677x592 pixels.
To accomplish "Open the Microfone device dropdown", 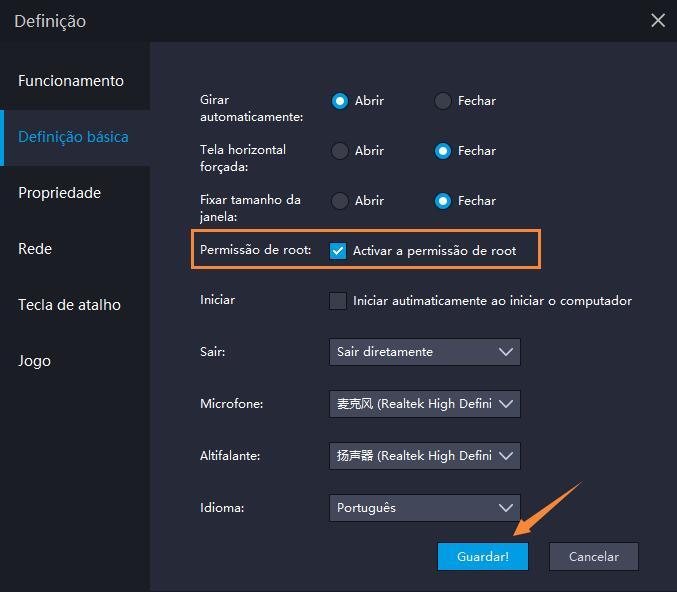I will click(425, 404).
